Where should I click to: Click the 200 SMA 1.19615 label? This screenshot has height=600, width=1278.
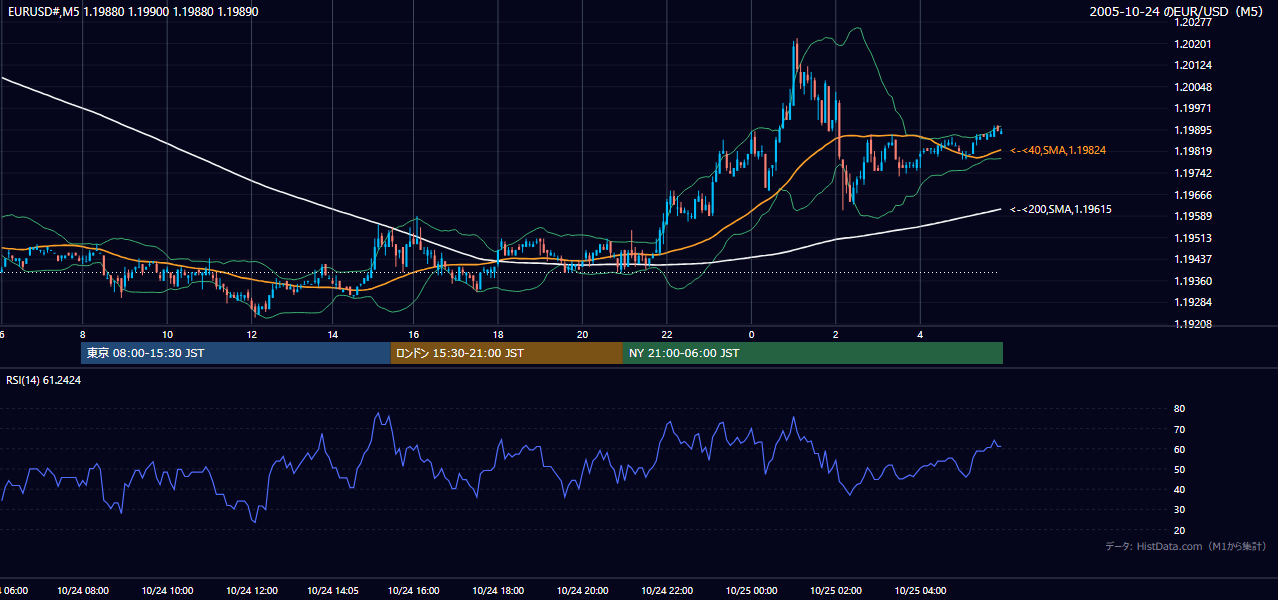click(1061, 209)
